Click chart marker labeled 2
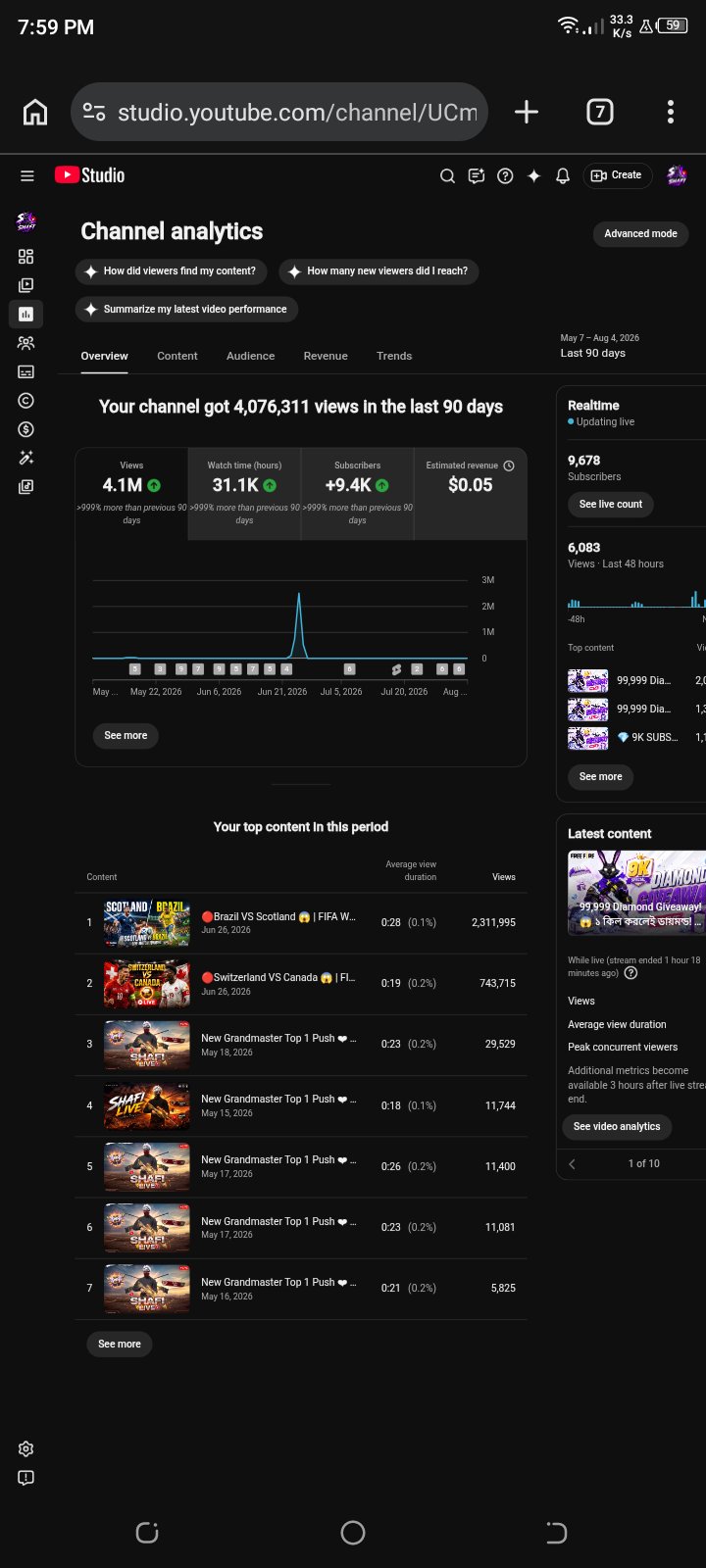Screen dimensions: 706x1568 pyautogui.click(x=417, y=669)
